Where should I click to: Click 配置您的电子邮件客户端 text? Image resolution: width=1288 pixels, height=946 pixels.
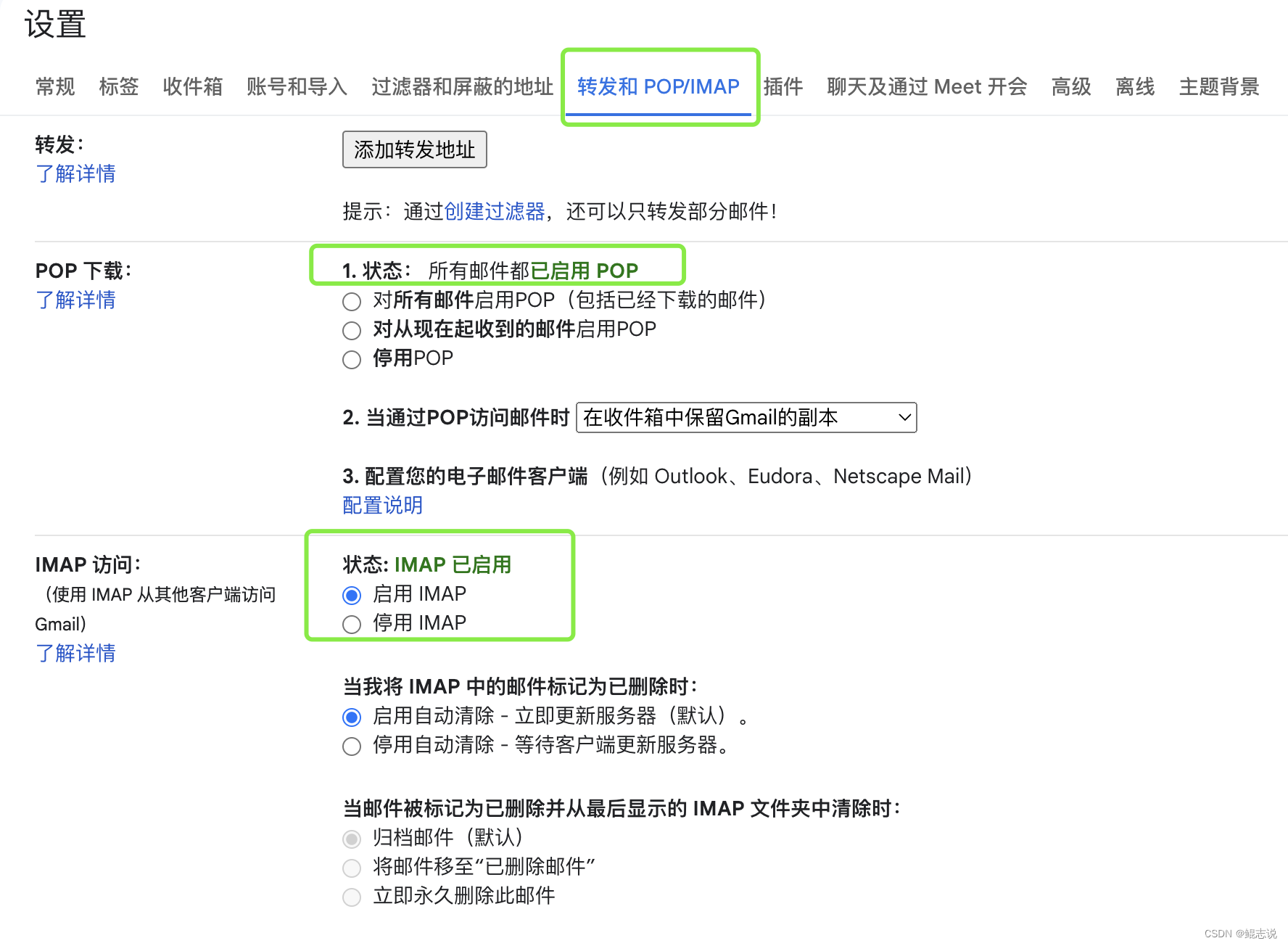[x=476, y=477]
